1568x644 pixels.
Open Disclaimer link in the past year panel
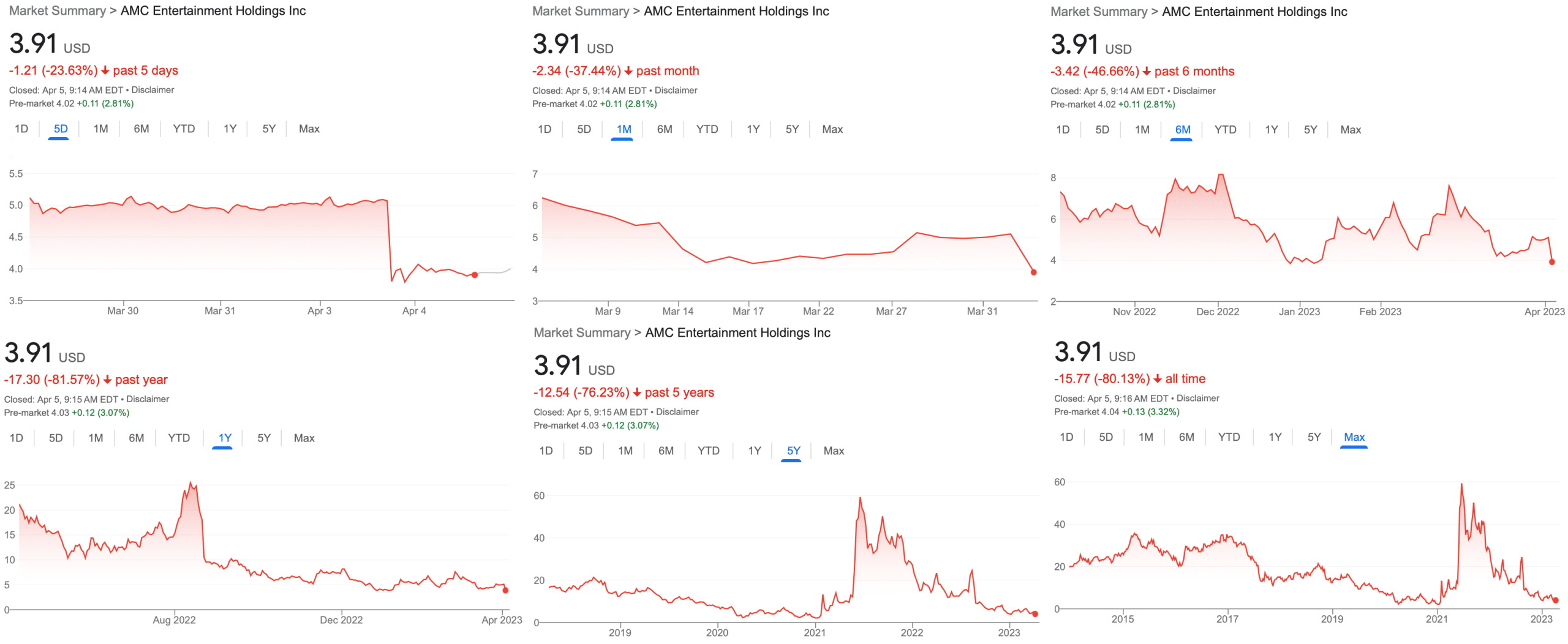tap(148, 399)
